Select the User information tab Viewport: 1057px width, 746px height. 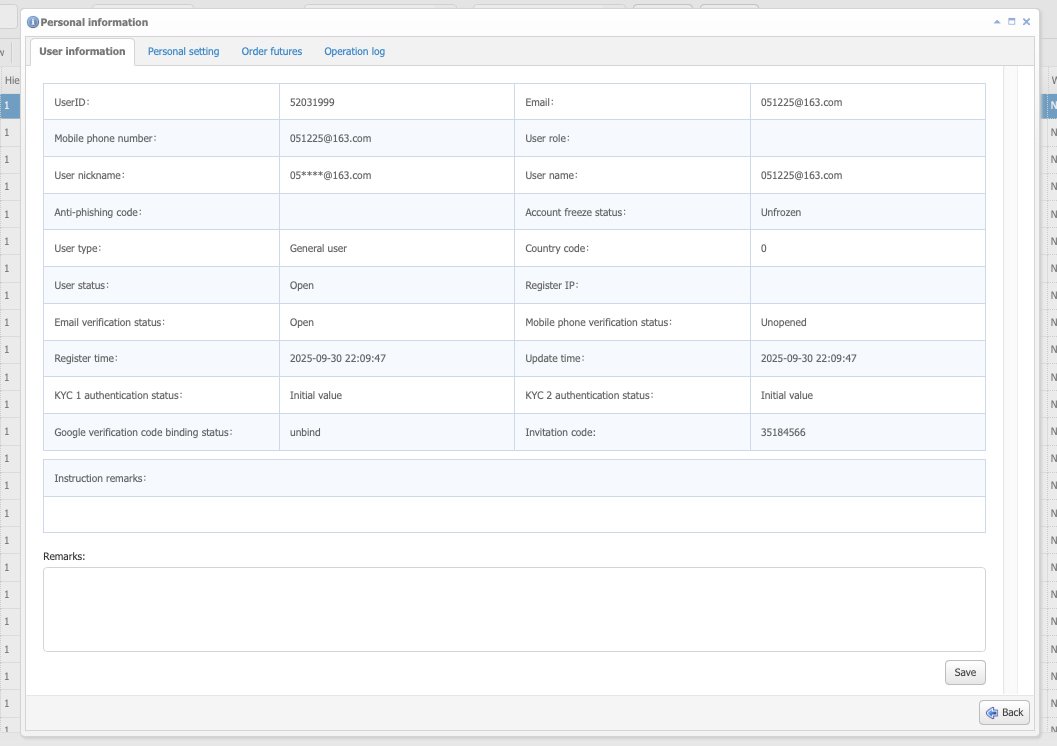tap(82, 52)
